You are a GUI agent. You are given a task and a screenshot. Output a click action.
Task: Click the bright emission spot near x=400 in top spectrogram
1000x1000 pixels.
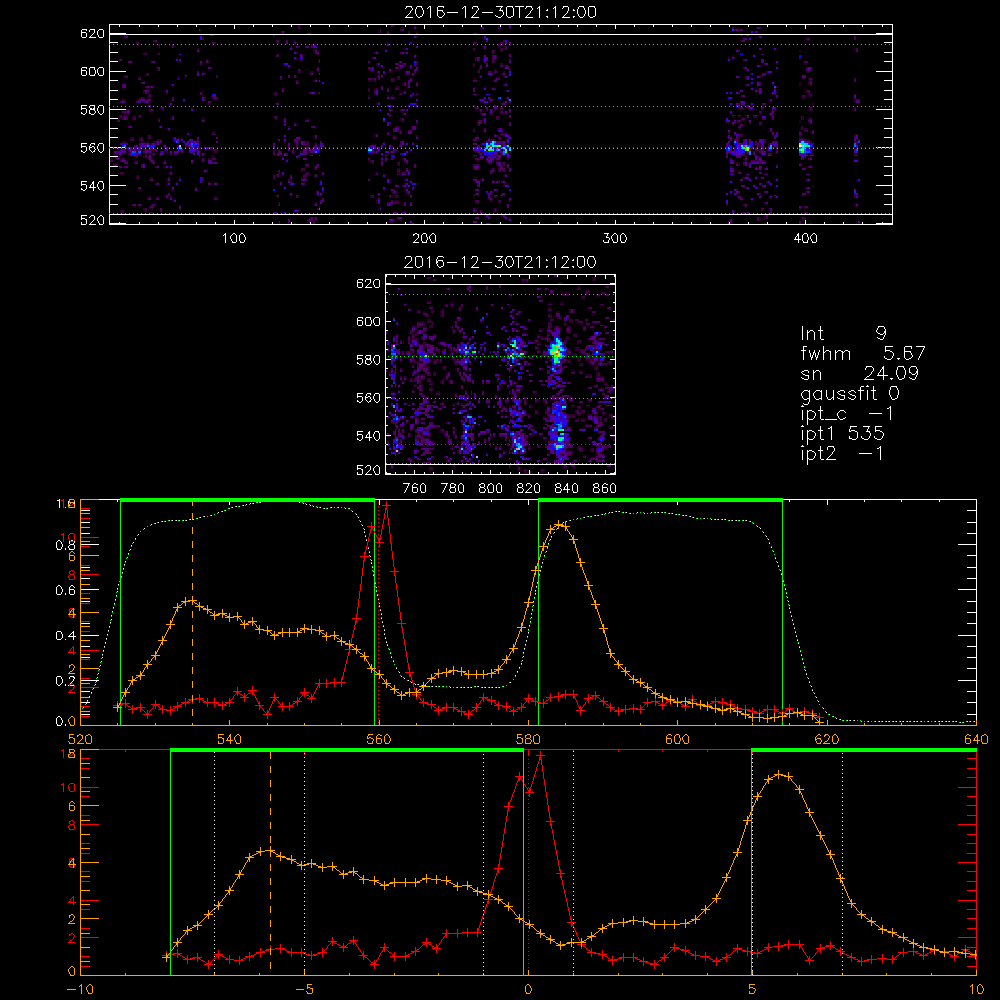click(804, 148)
